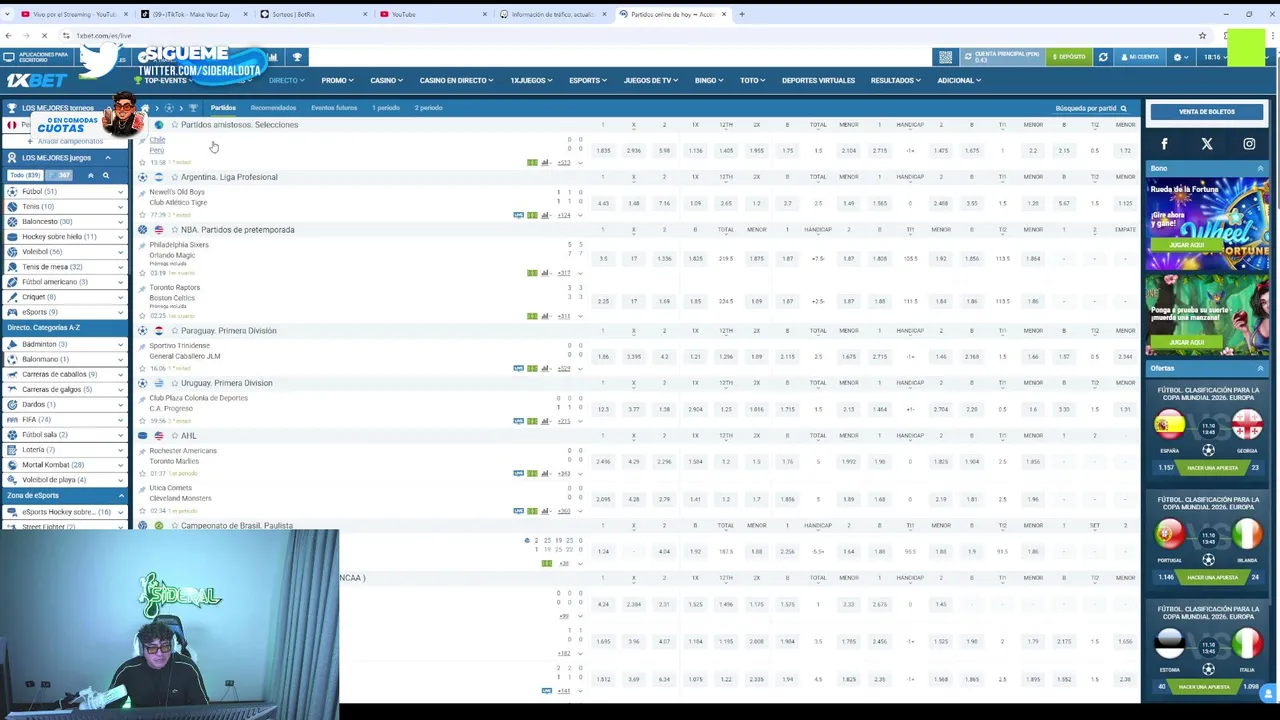Switch to the 2 periodo tab
The image size is (1280, 720).
(x=428, y=108)
